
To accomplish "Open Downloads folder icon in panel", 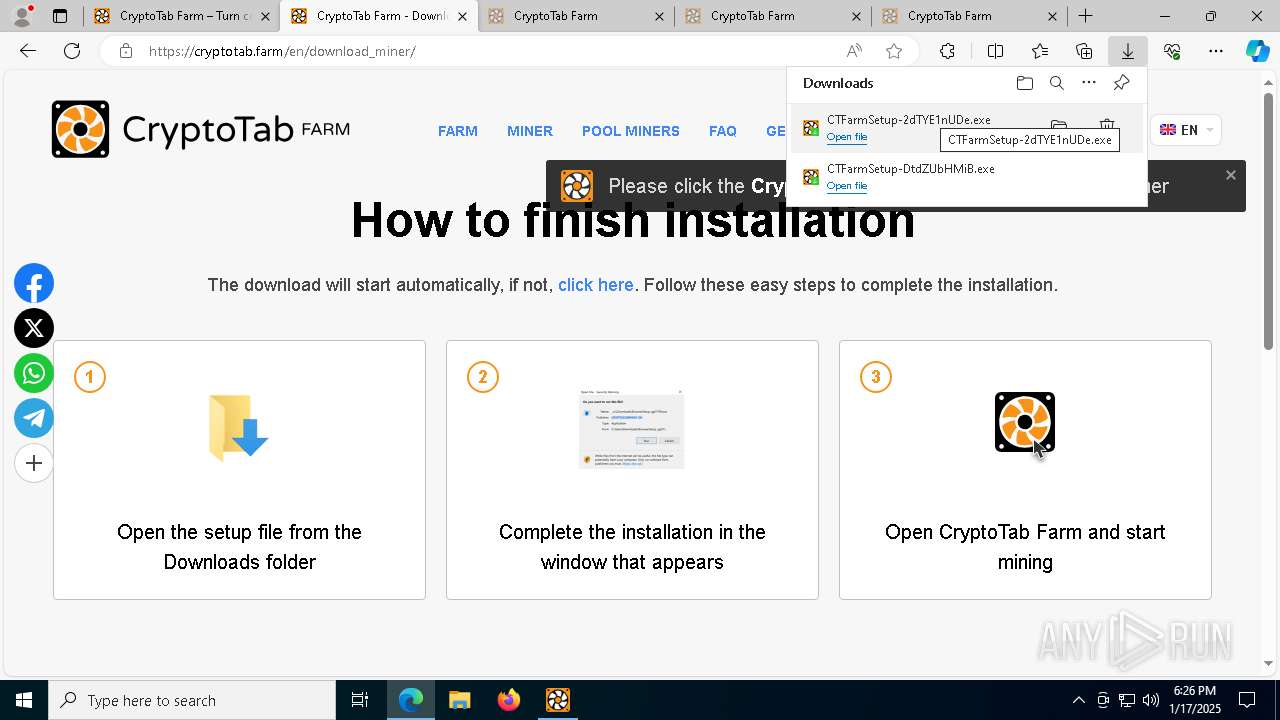I will 1024,83.
